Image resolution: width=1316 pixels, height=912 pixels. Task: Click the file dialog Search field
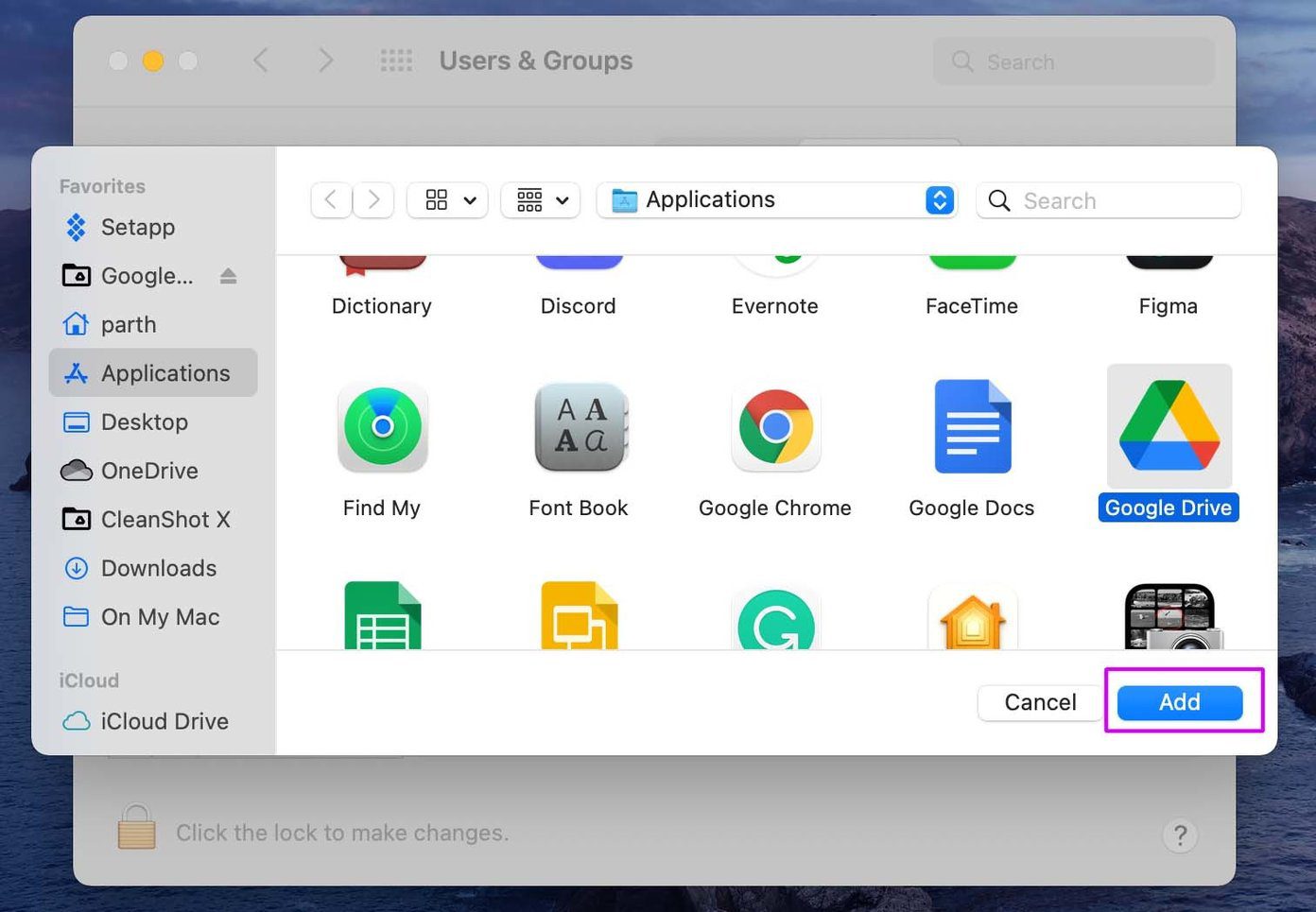[1109, 200]
